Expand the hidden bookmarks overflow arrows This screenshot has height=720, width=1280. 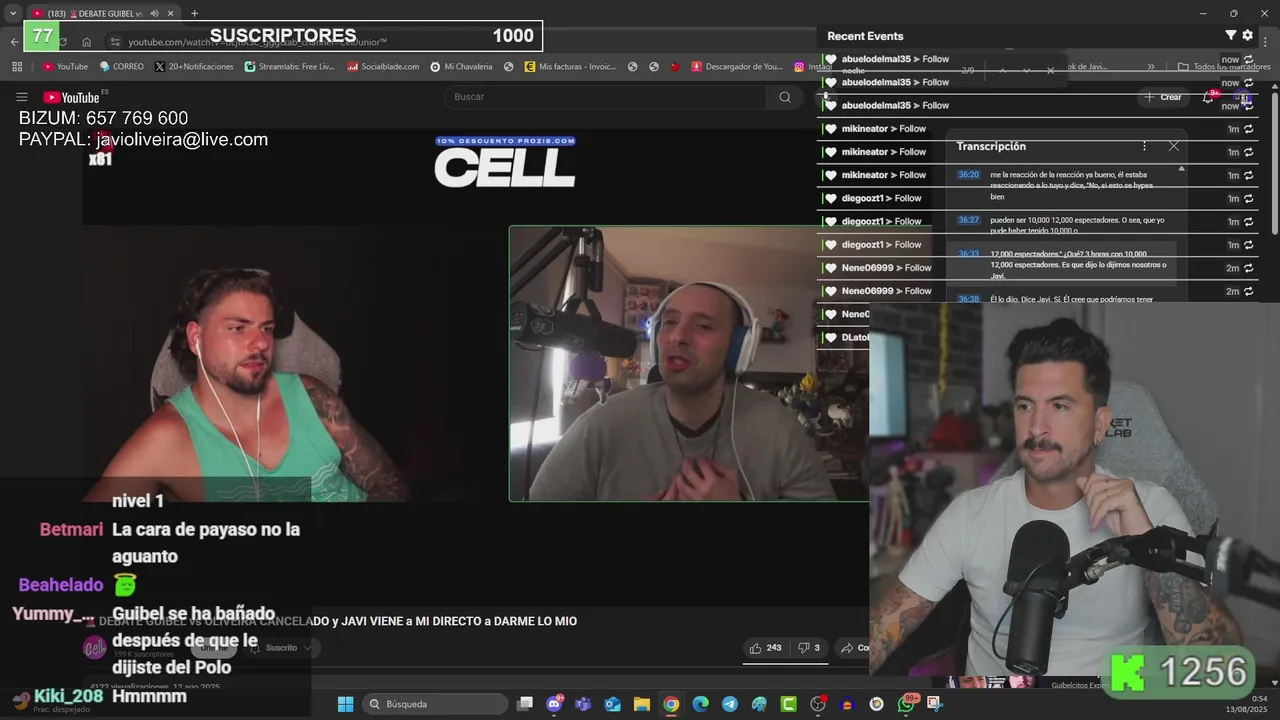(x=1151, y=66)
